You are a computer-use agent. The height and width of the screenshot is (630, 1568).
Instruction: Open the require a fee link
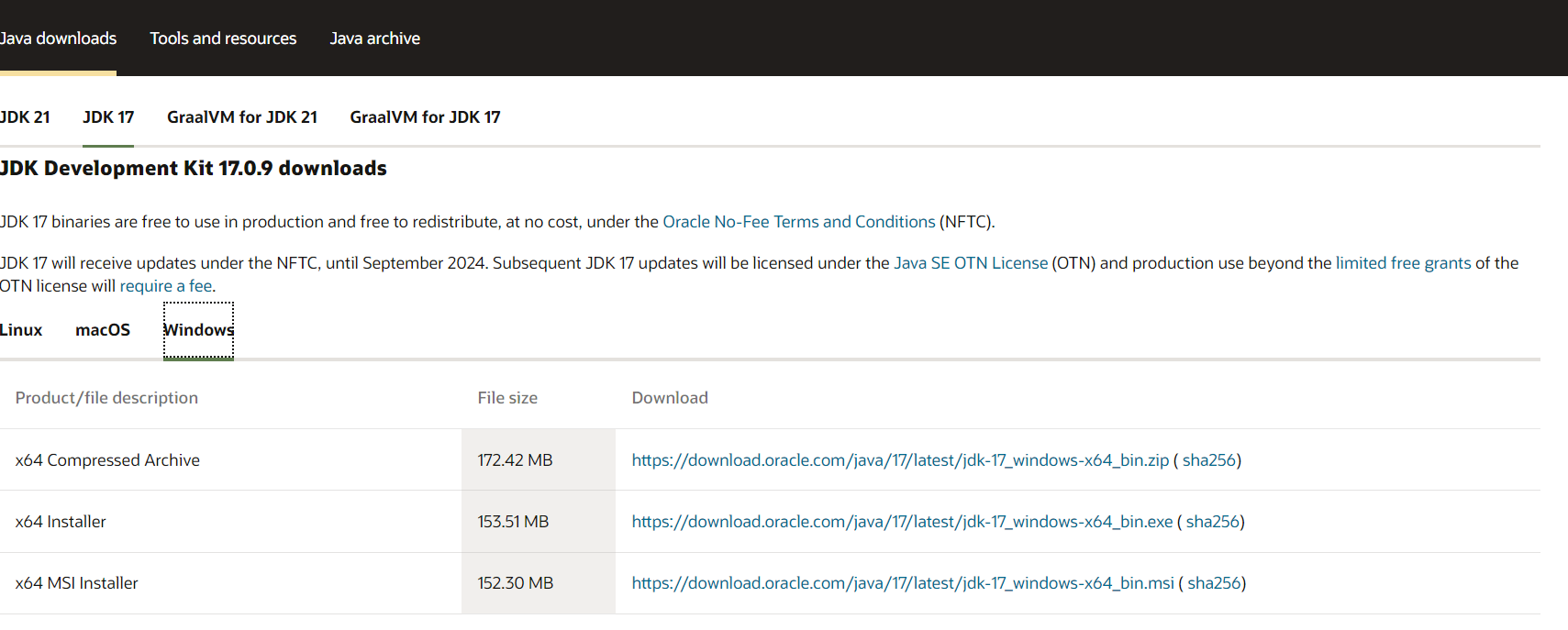pos(166,286)
